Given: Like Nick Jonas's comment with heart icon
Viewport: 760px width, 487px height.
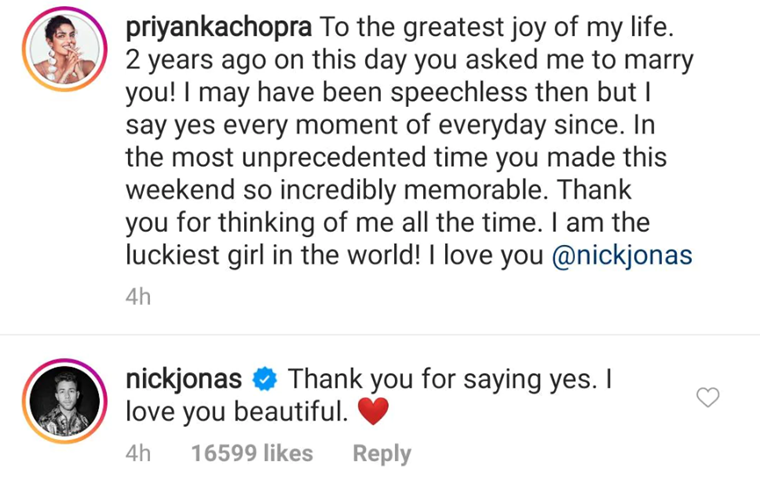Looking at the screenshot, I should point(707,398).
